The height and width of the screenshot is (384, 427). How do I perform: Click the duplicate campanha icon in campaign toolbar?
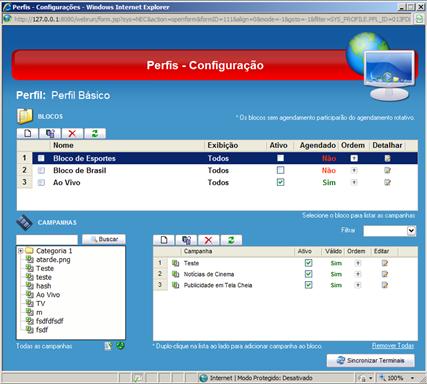[x=186, y=240]
